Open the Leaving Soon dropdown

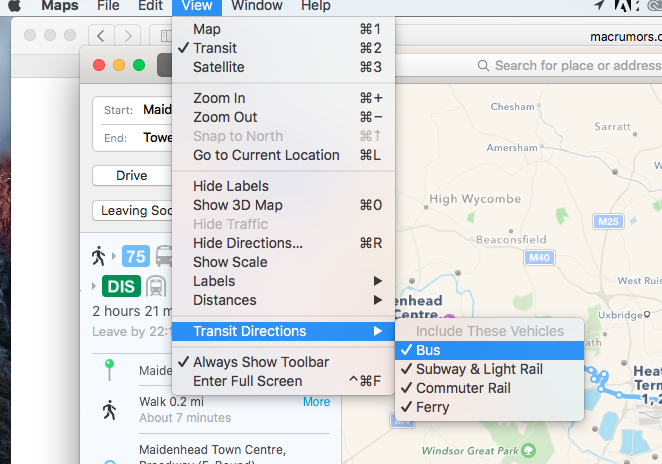132,210
